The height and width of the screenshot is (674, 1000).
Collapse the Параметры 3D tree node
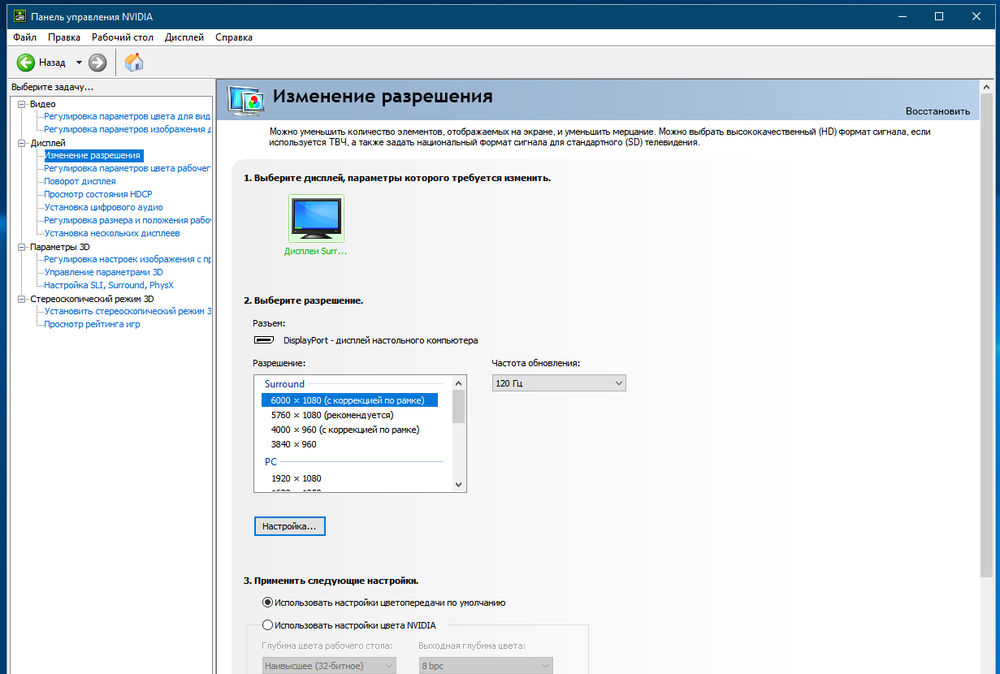tap(22, 247)
